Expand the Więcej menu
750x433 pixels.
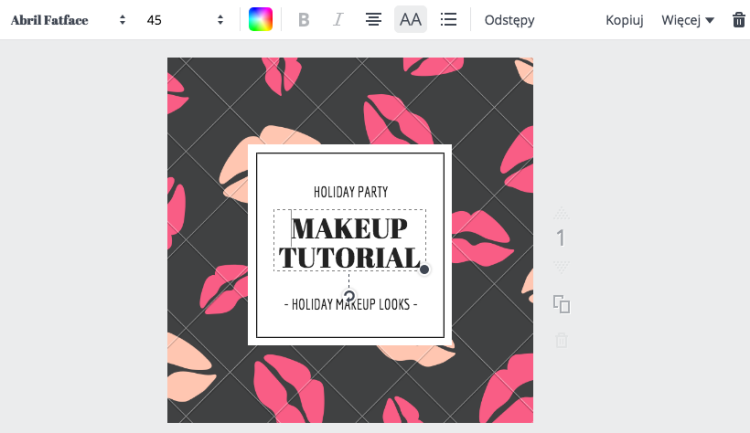pyautogui.click(x=687, y=20)
